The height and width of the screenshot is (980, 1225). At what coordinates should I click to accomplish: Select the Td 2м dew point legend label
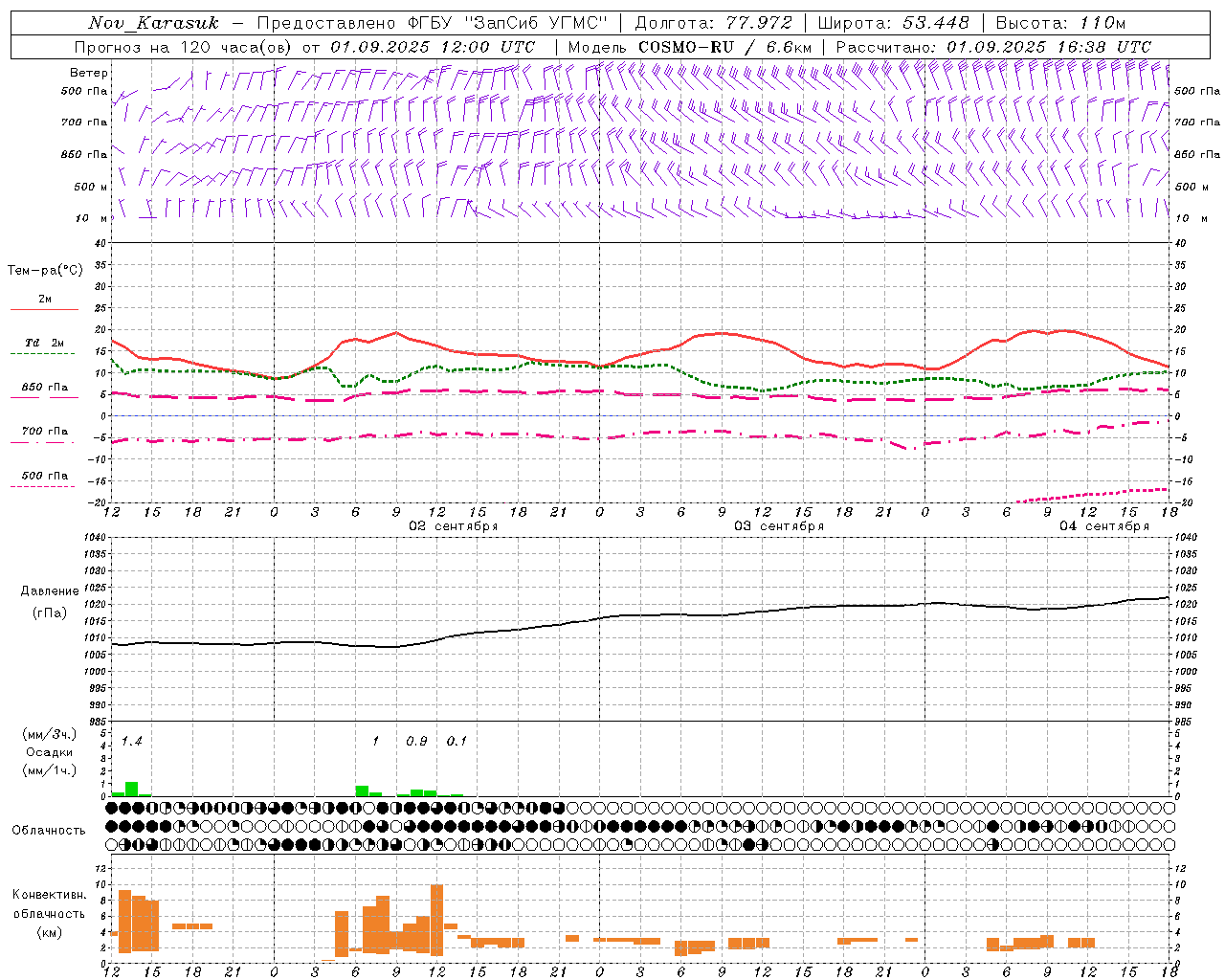(x=45, y=343)
